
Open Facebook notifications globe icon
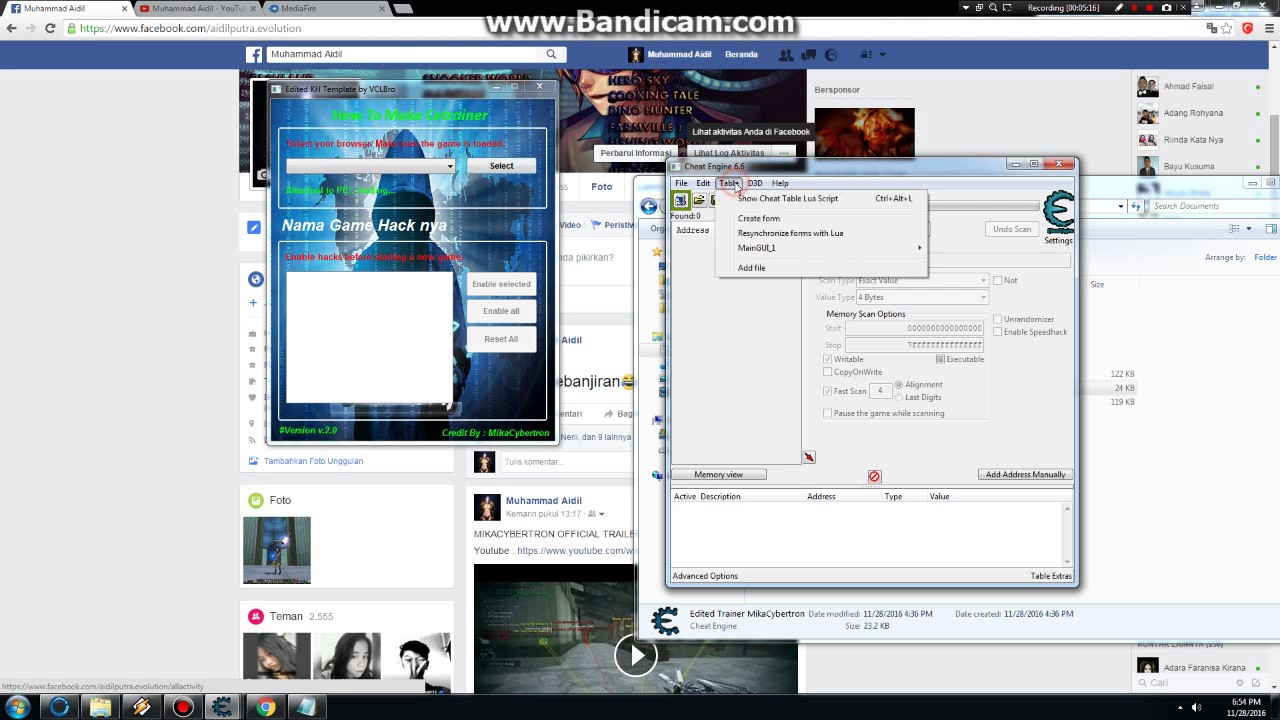(831, 55)
